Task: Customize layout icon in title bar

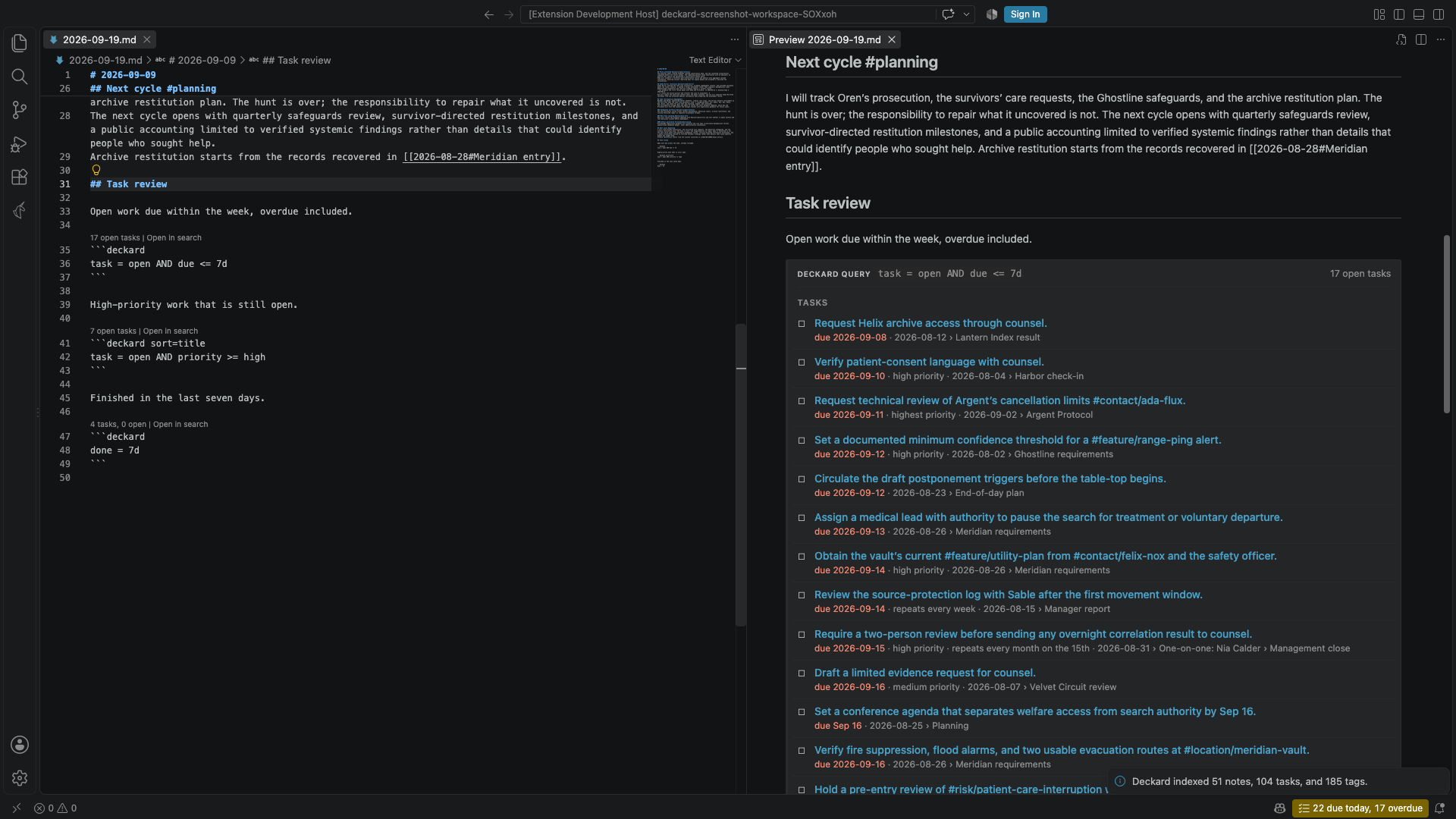Action: click(1379, 14)
